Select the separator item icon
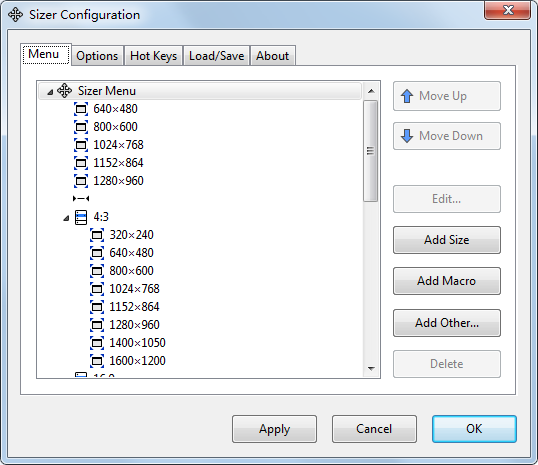 click(81, 198)
